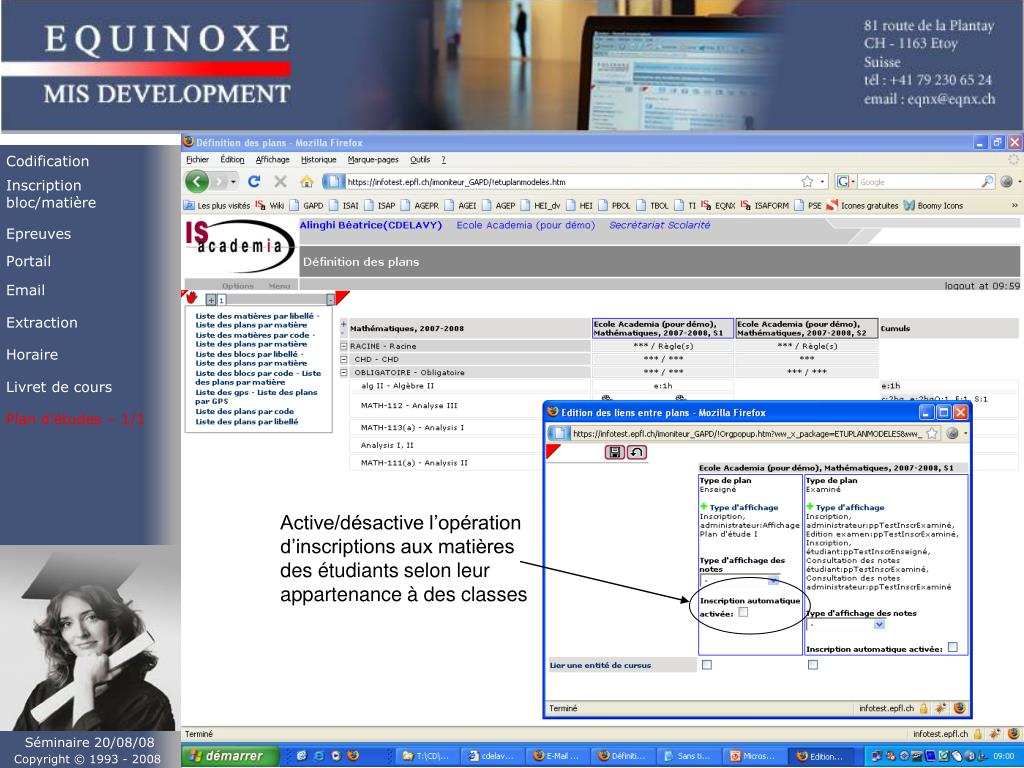Click the Save floppy-disk icon in the popup
Viewport: 1024px width, 768px height.
click(x=615, y=452)
